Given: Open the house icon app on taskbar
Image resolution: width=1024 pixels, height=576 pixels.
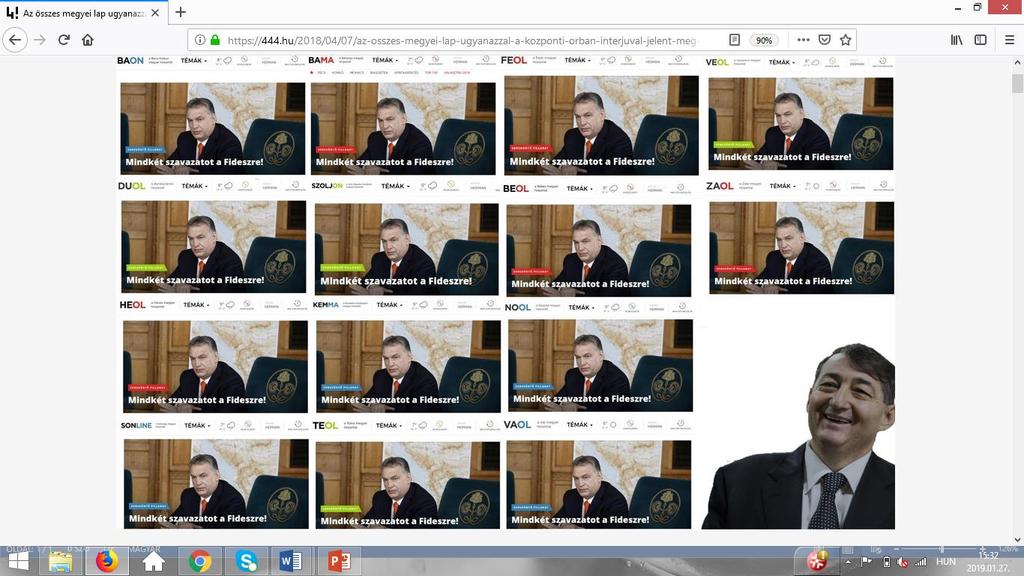Looking at the screenshot, I should [x=153, y=561].
